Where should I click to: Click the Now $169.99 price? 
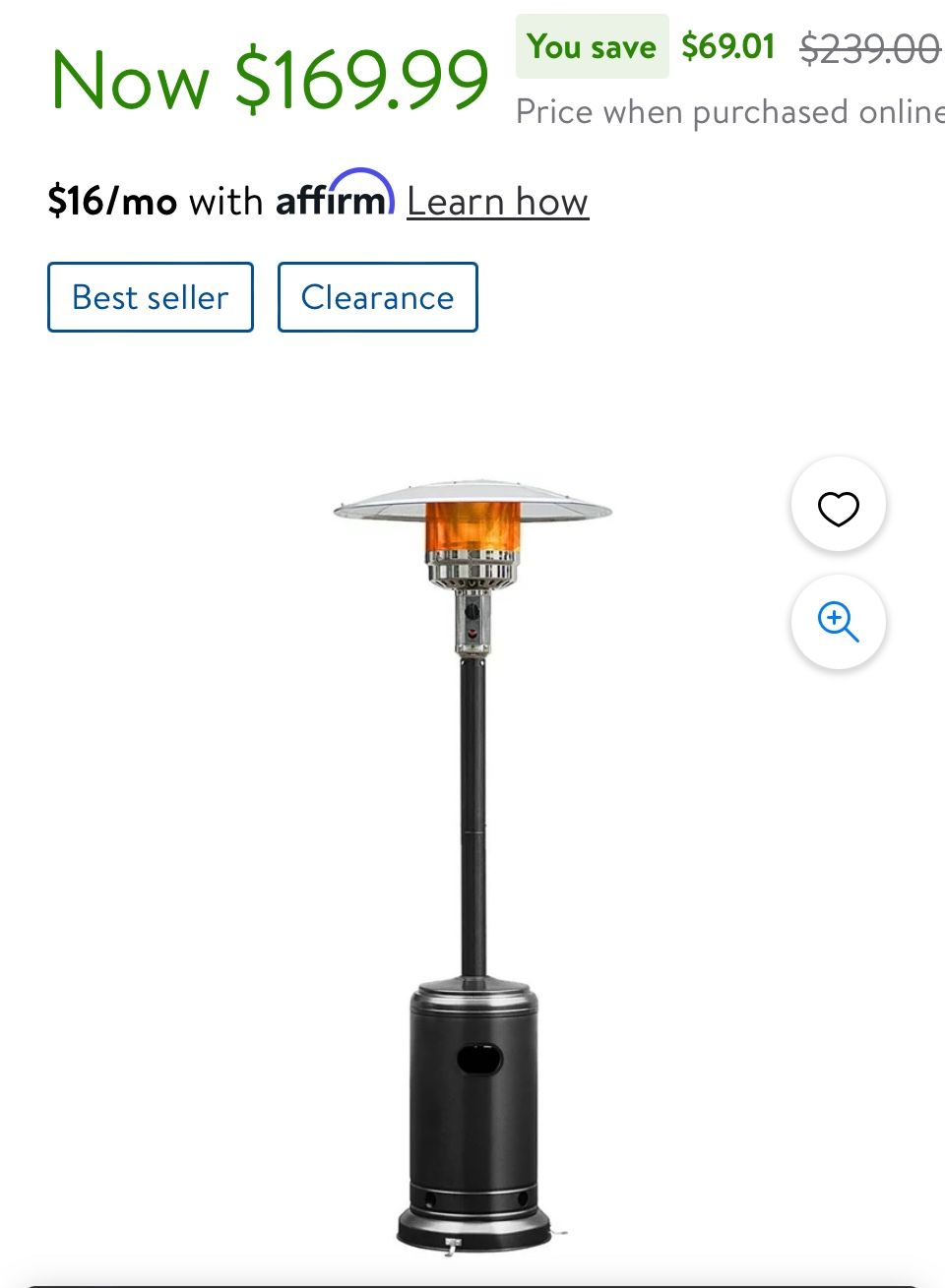pyautogui.click(x=270, y=81)
